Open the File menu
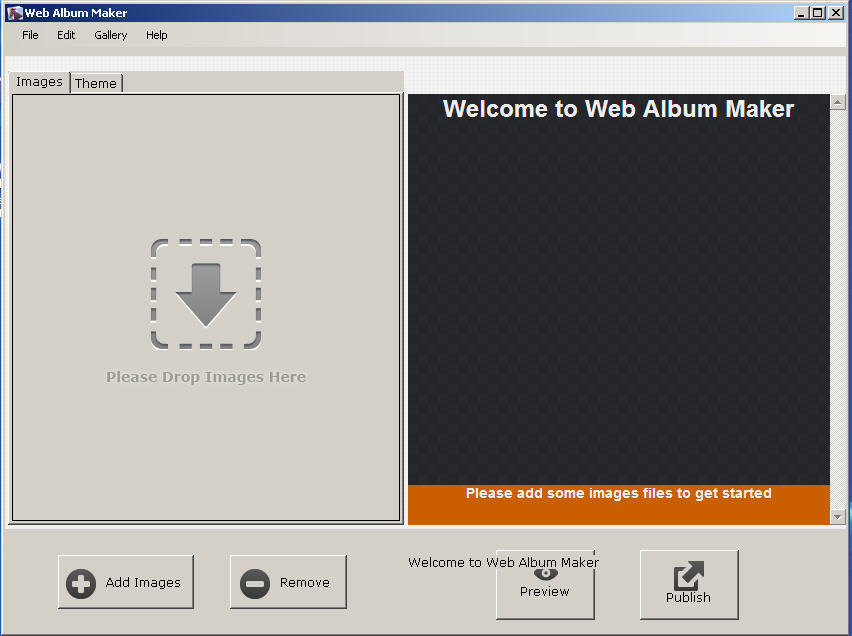This screenshot has height=636, width=852. click(29, 35)
